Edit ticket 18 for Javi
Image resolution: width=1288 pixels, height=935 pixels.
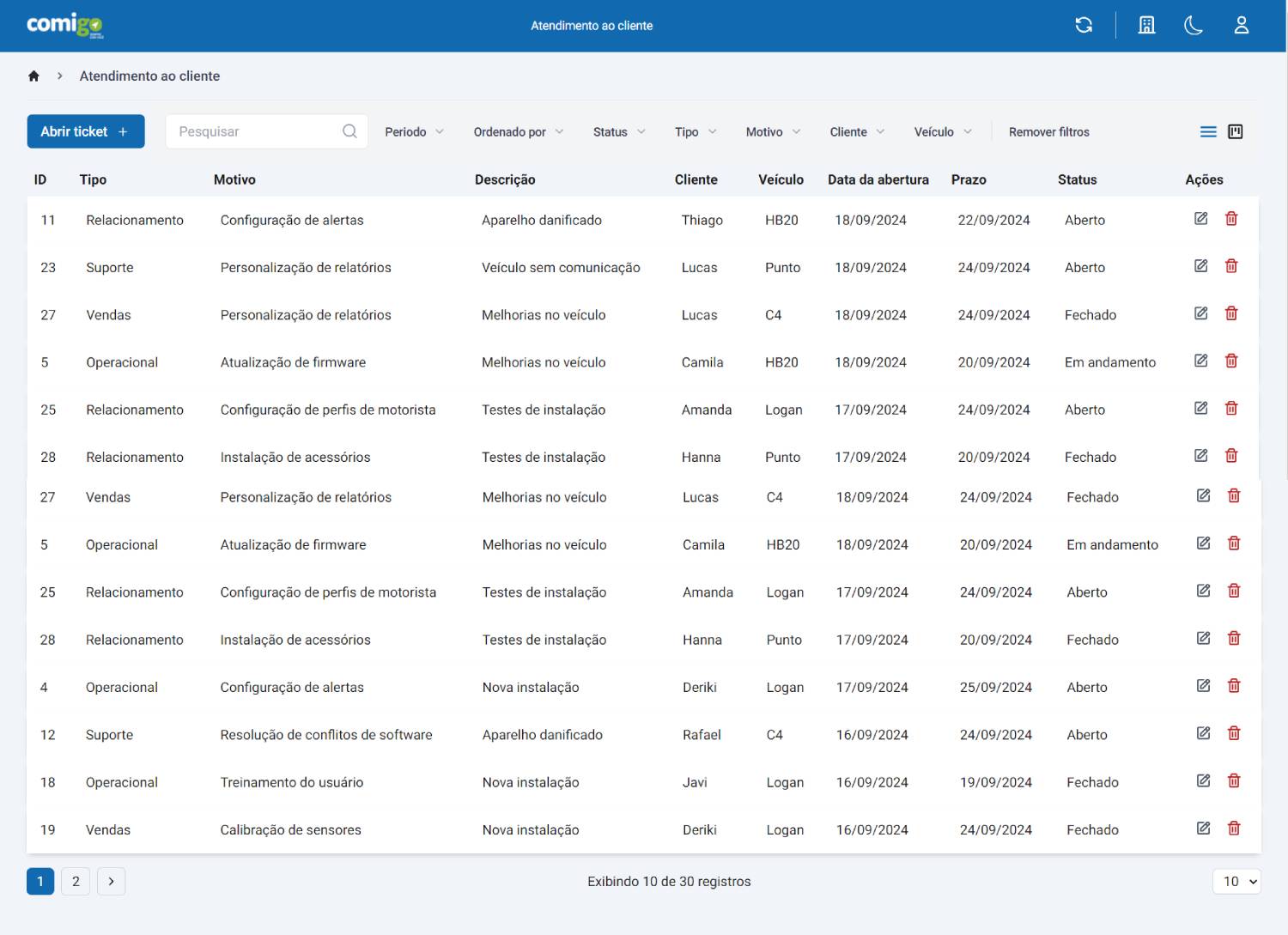pos(1204,780)
